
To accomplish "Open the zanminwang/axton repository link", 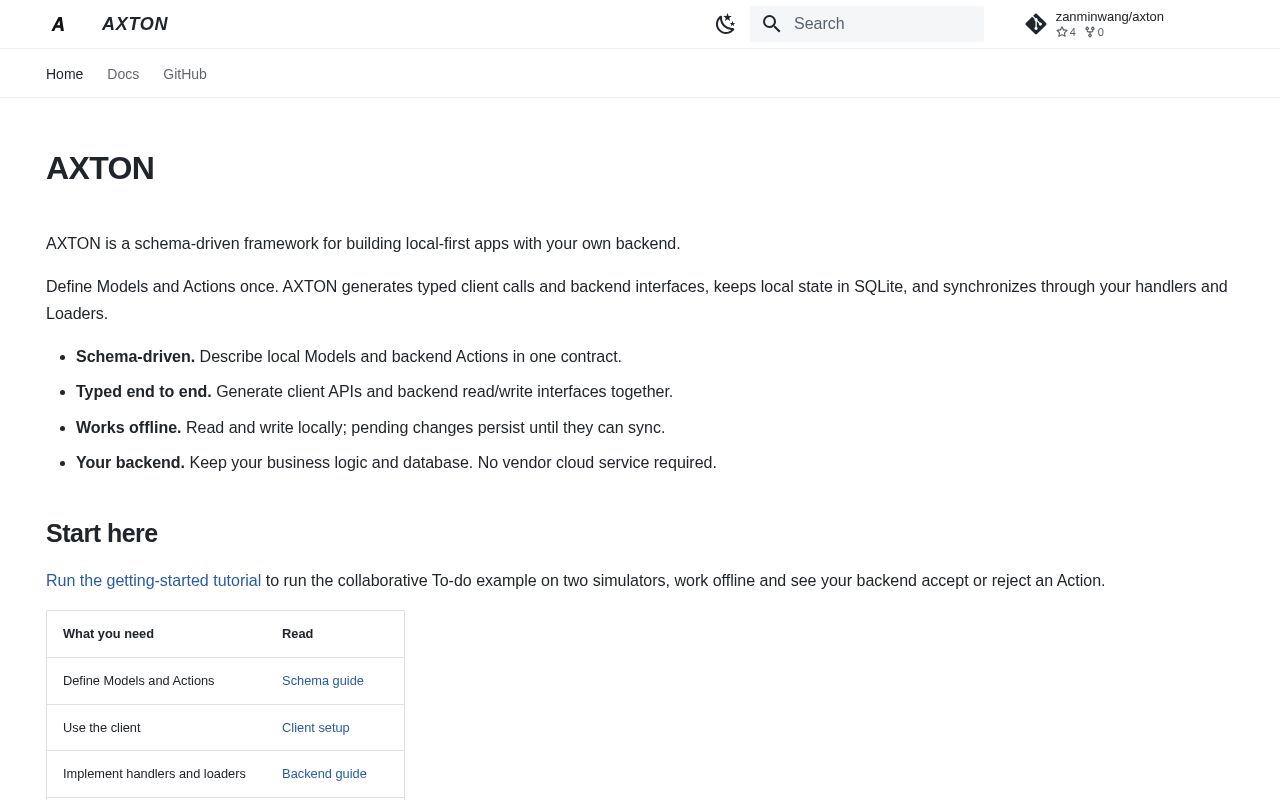I will click(x=1110, y=24).
